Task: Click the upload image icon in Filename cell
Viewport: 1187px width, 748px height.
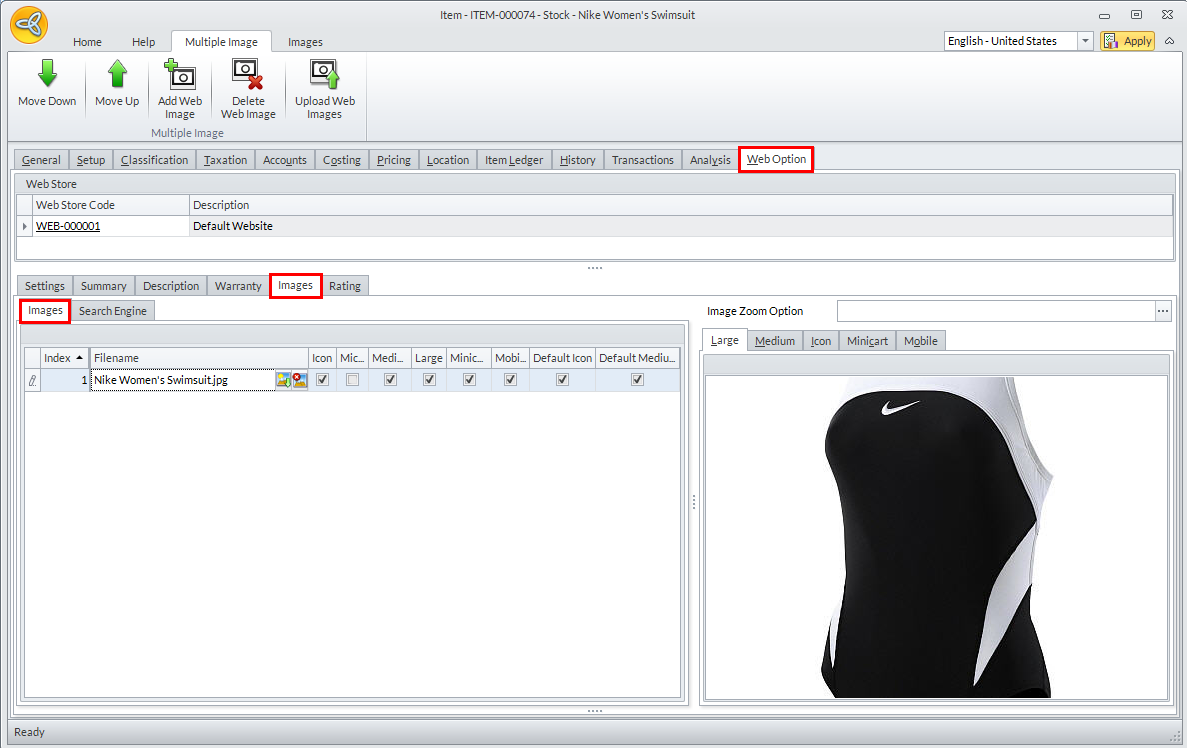Action: click(x=284, y=380)
